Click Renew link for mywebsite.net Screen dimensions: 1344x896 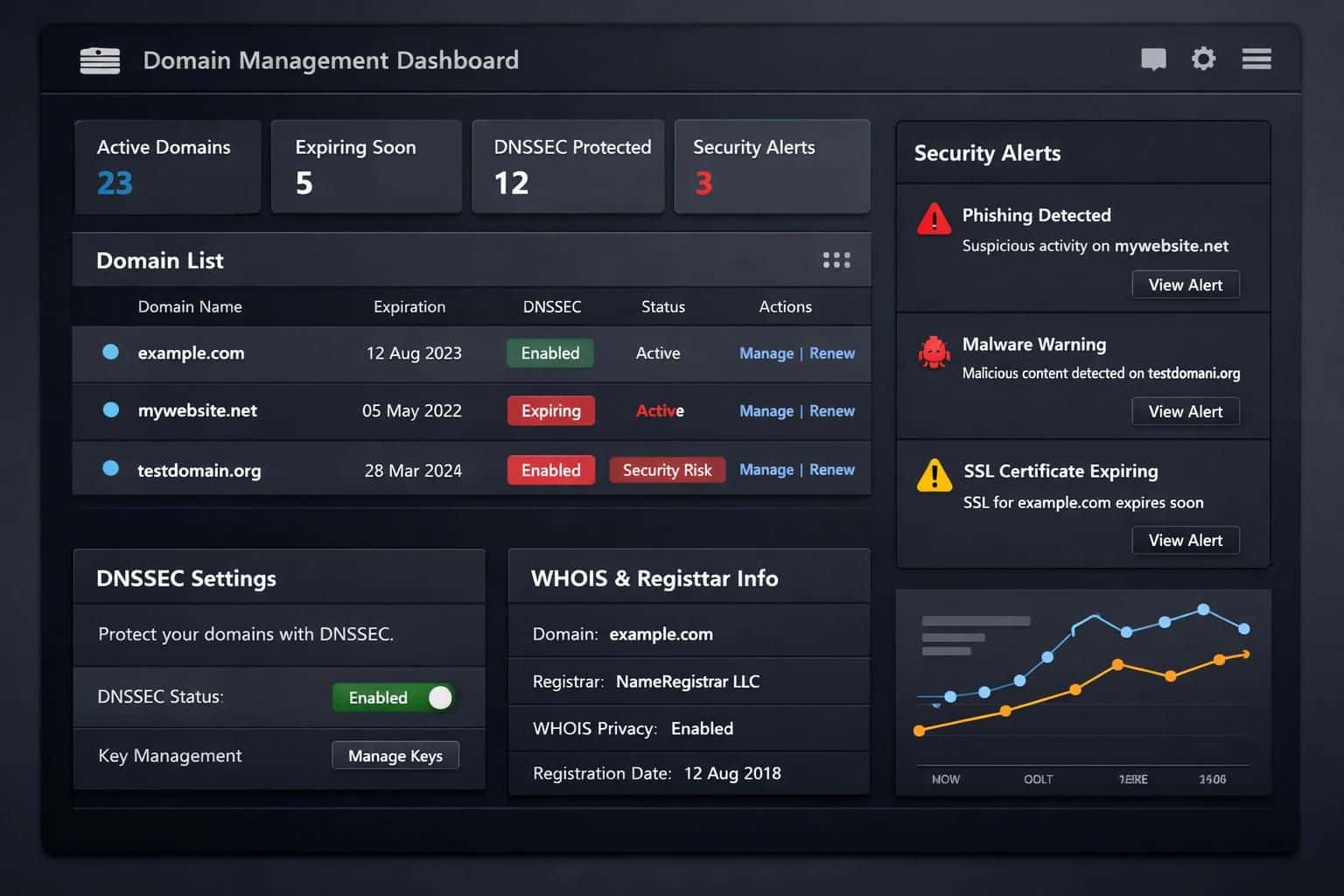pos(831,410)
